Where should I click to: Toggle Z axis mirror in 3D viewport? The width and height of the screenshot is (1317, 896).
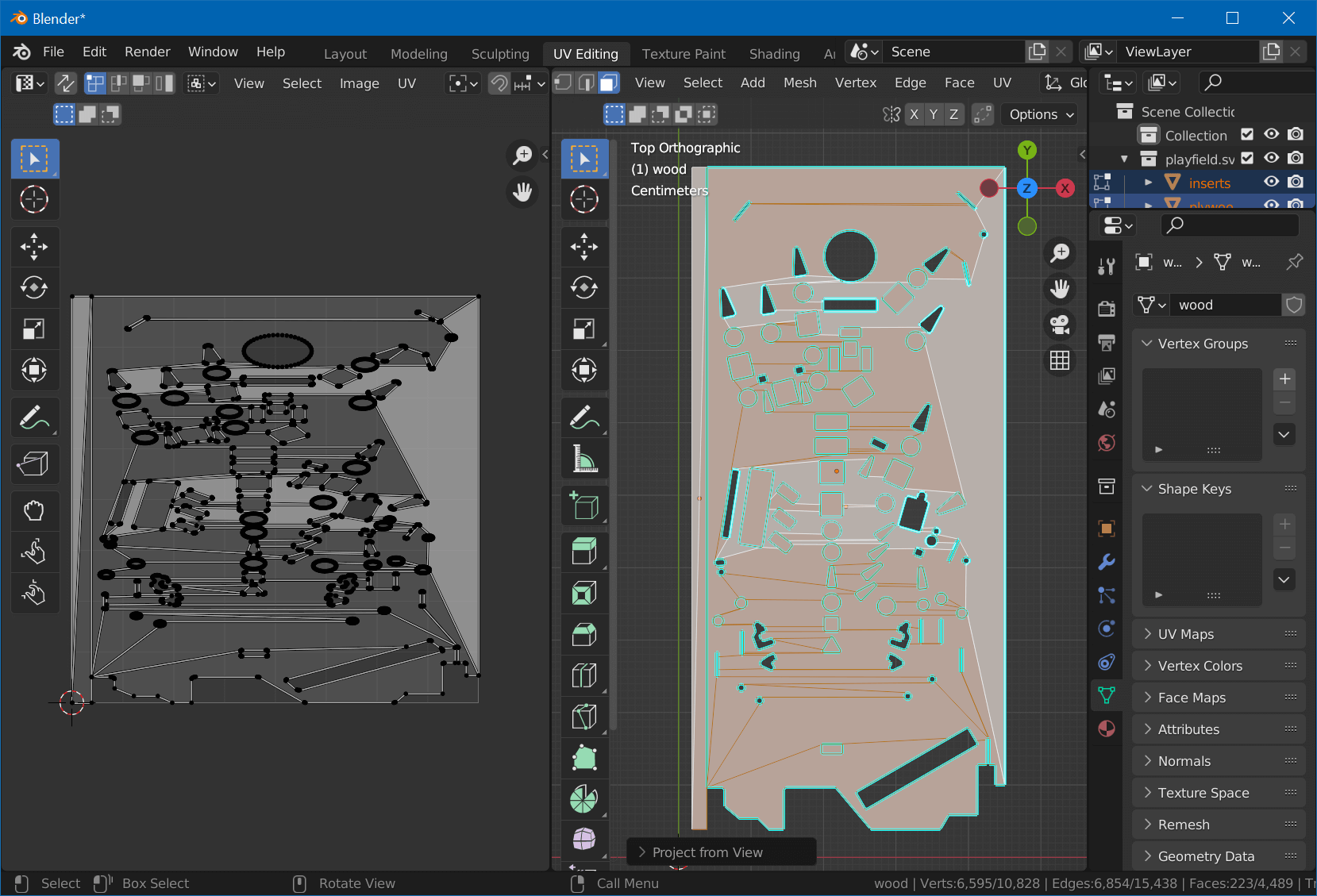[954, 114]
